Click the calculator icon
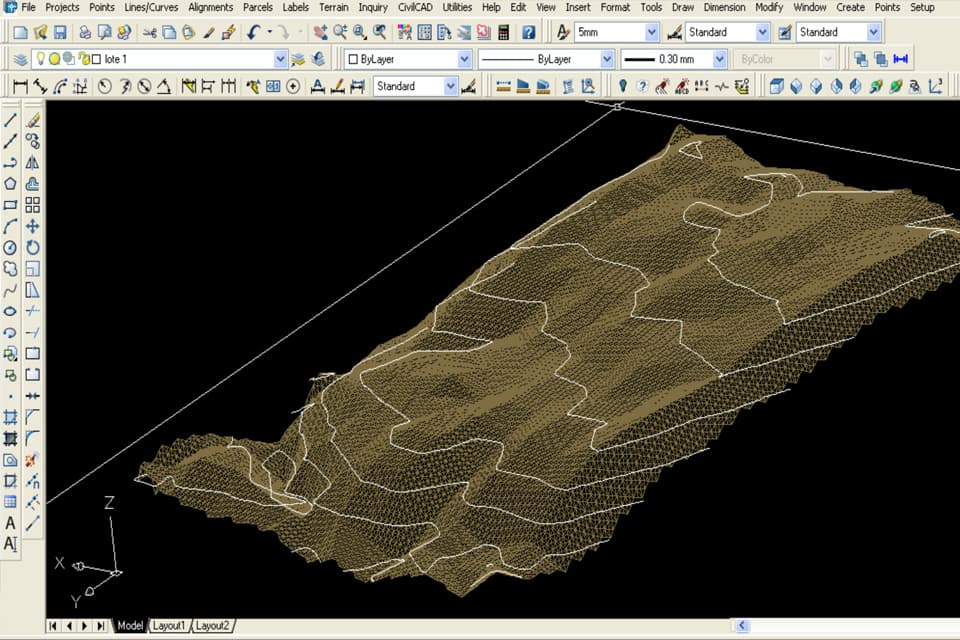Viewport: 960px width, 640px height. tap(503, 33)
